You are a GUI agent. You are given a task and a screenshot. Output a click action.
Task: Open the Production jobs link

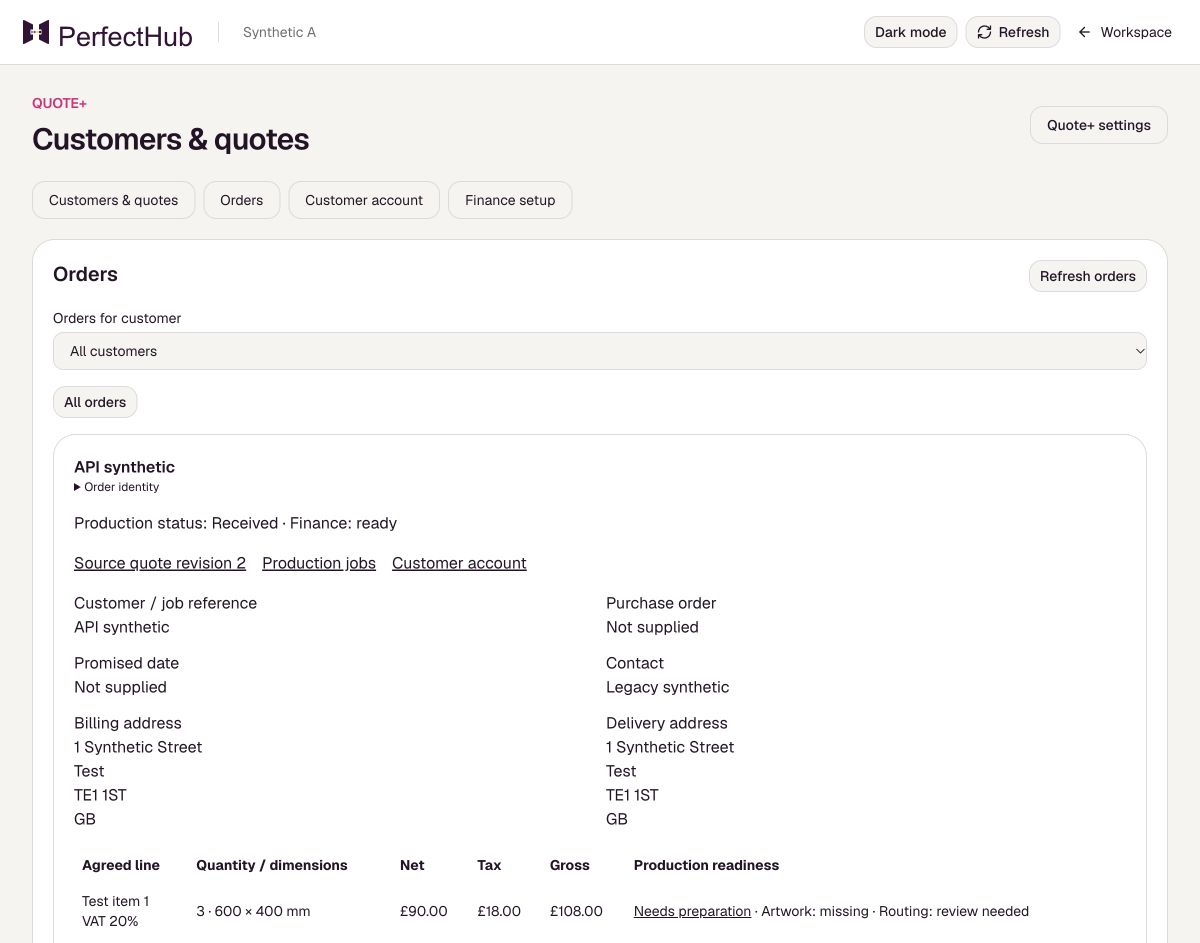(x=319, y=563)
